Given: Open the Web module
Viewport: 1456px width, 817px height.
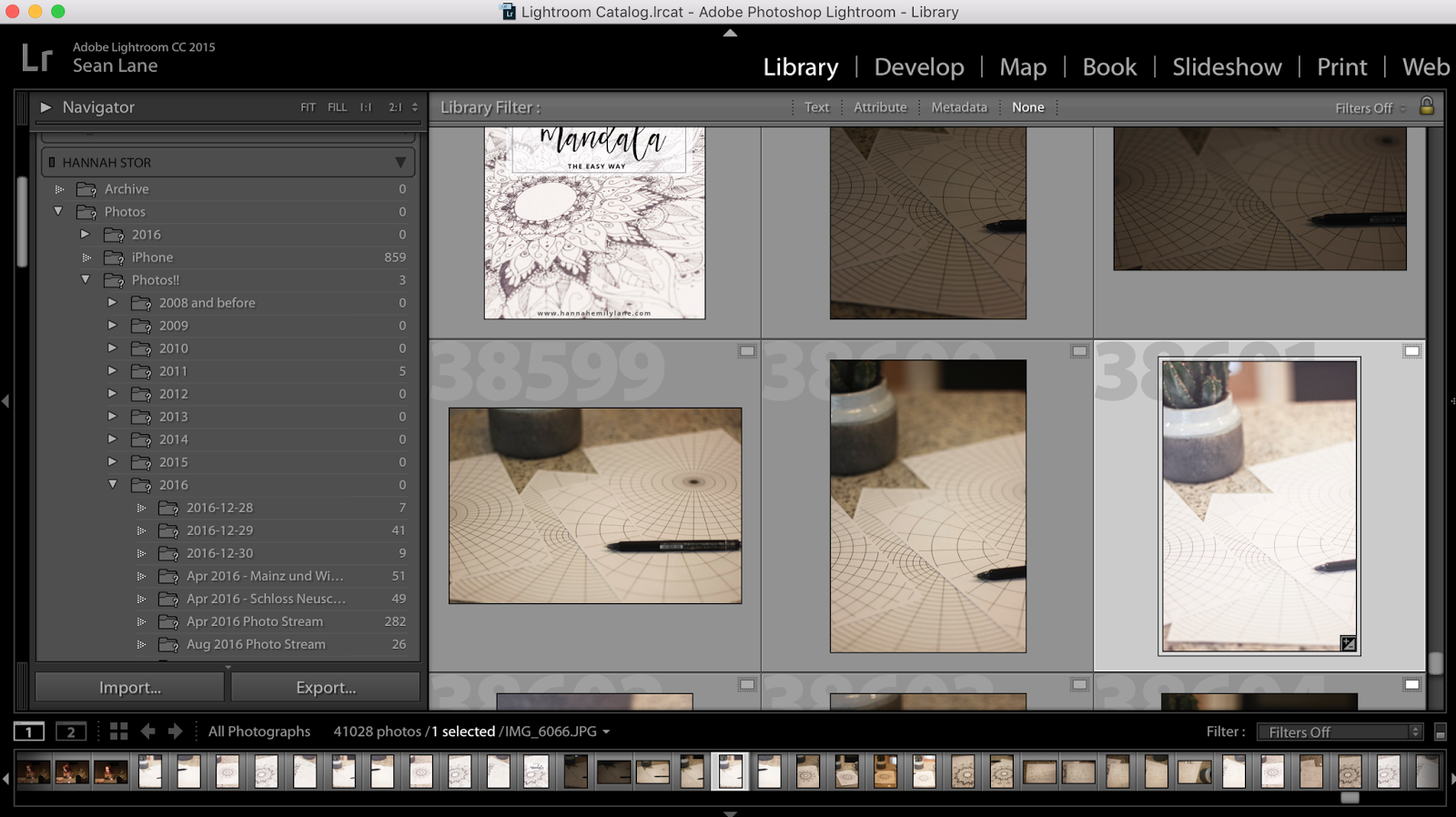Looking at the screenshot, I should point(1426,66).
